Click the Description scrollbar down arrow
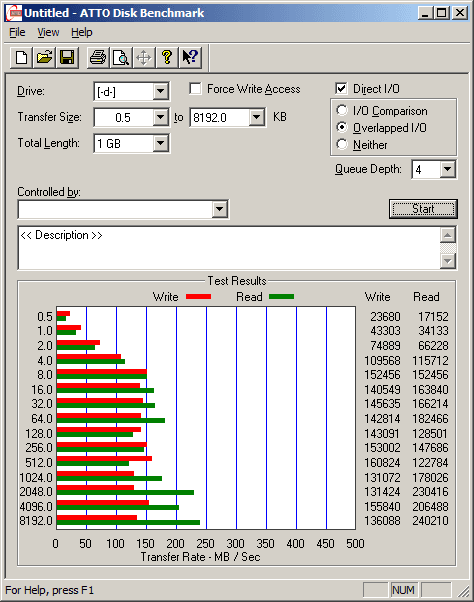The width and height of the screenshot is (474, 602). (x=448, y=261)
